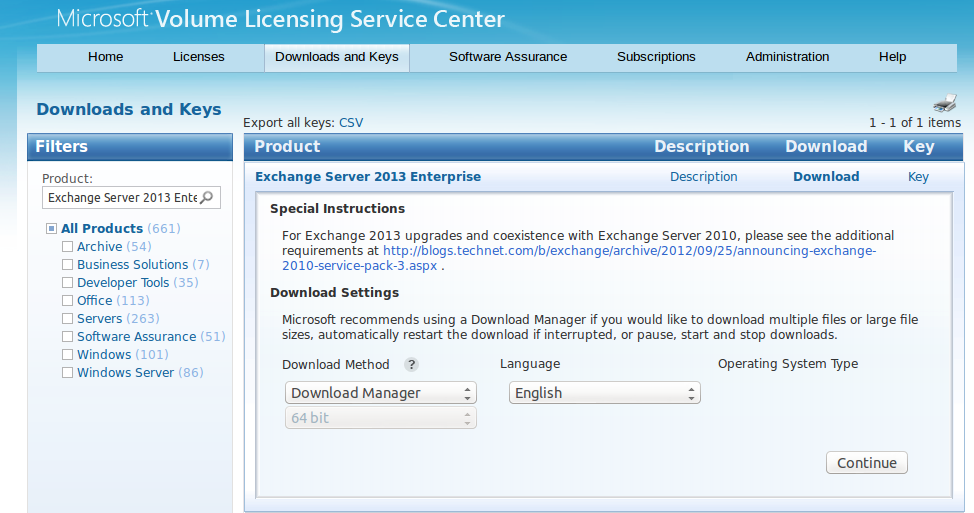Click the Key column header
Image resolution: width=974 pixels, height=513 pixels.
919,147
